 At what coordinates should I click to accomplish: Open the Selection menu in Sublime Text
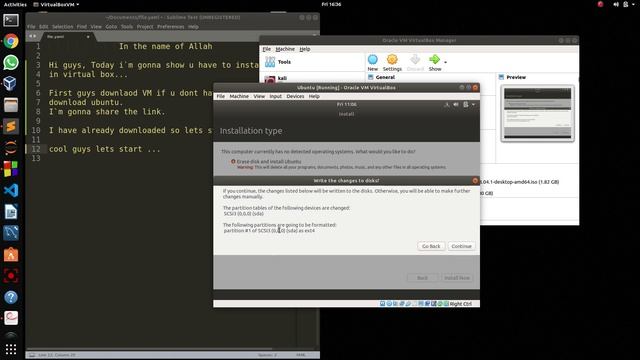62,27
